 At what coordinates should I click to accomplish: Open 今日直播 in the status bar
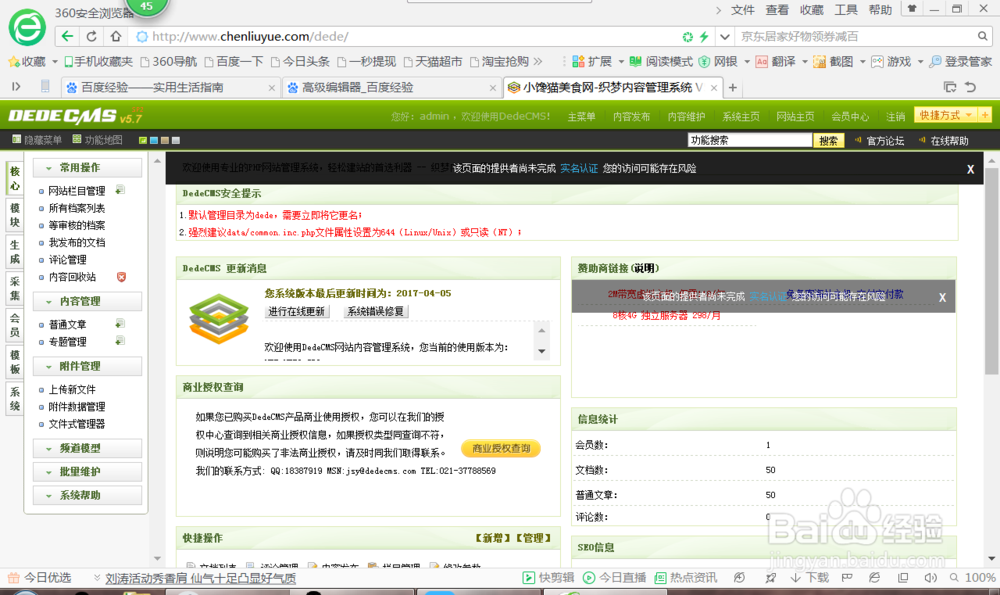point(615,578)
